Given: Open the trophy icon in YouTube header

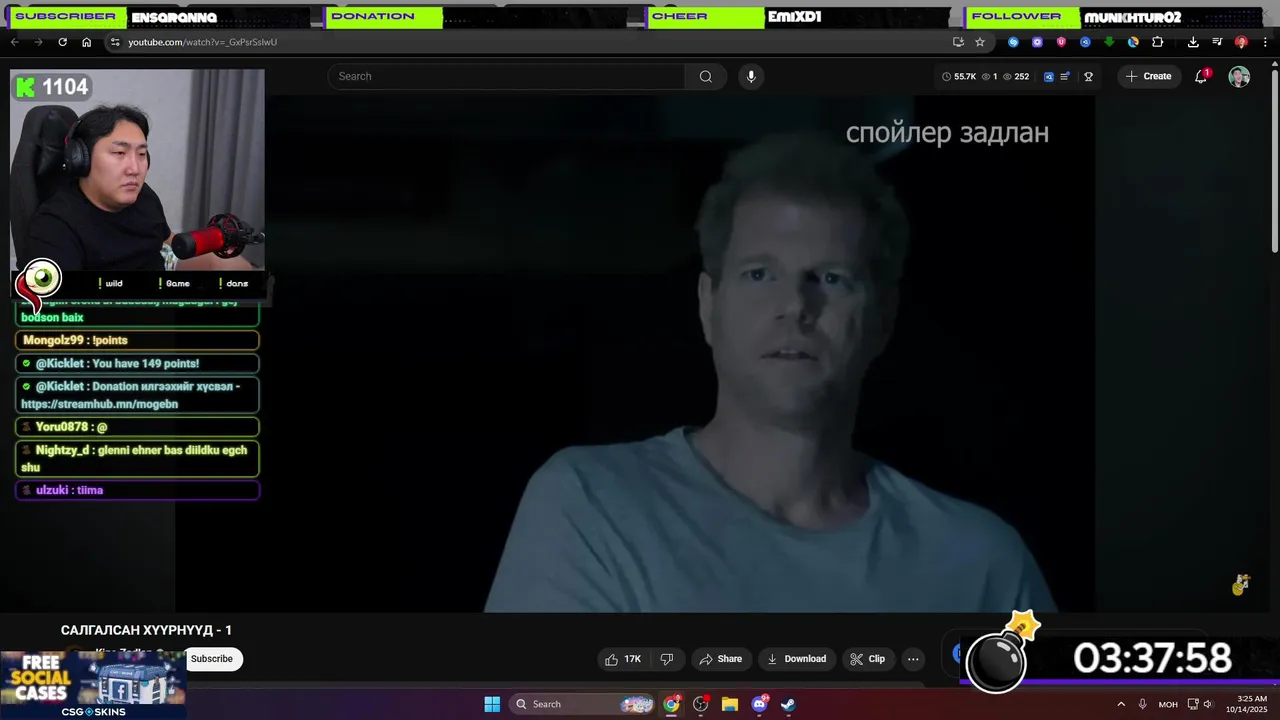Looking at the screenshot, I should pos(1089,76).
